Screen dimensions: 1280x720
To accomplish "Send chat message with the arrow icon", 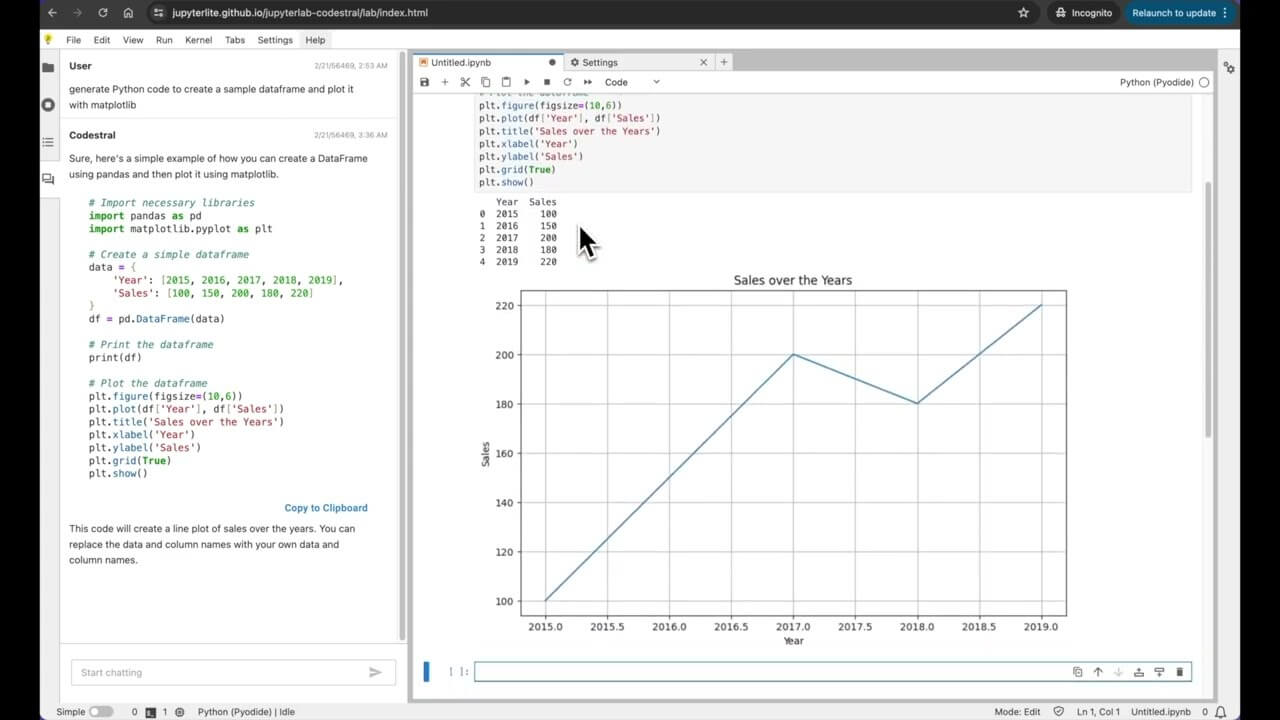I will [x=375, y=672].
